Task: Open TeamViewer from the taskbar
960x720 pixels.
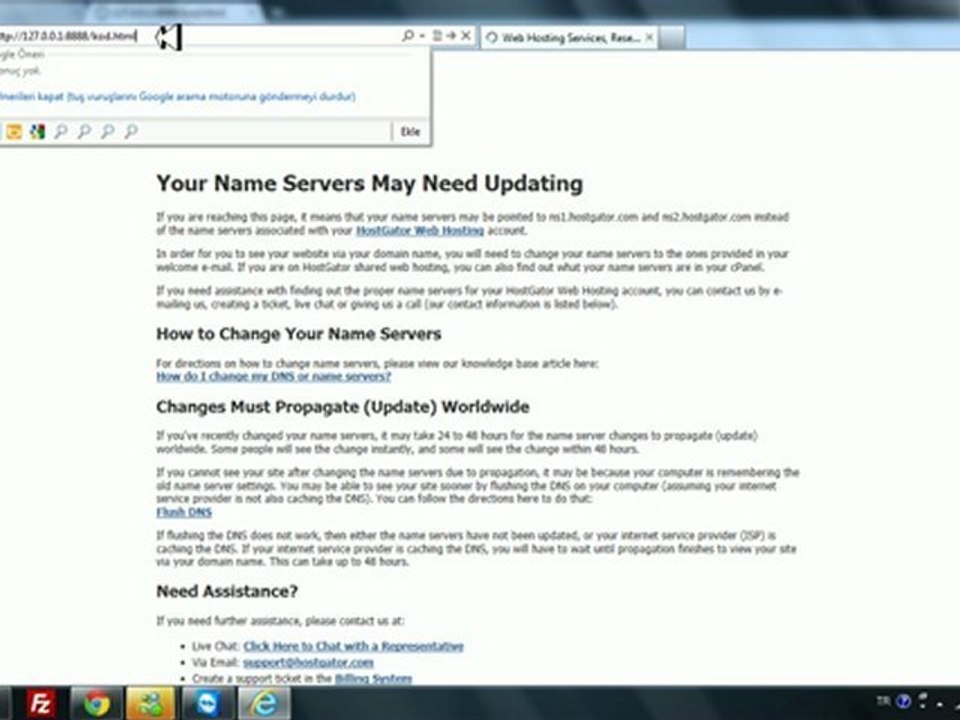Action: click(207, 703)
